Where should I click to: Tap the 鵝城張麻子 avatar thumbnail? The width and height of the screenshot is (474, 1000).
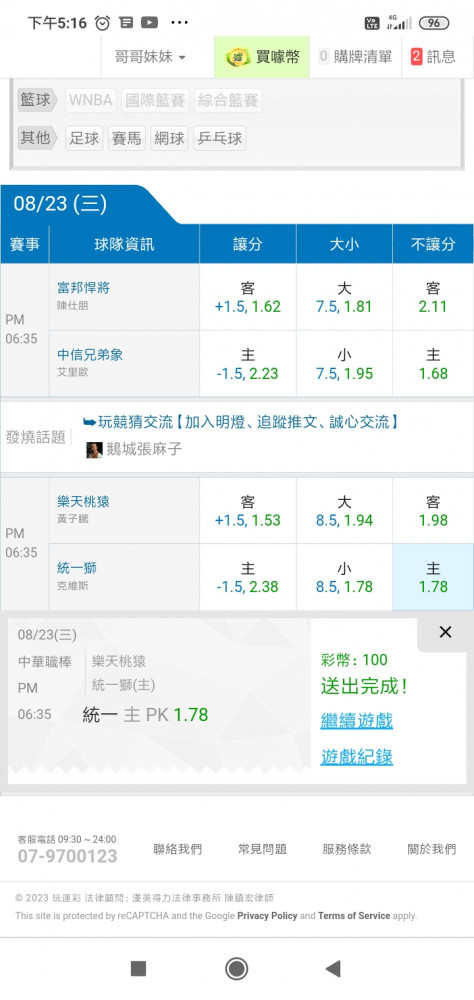click(94, 450)
